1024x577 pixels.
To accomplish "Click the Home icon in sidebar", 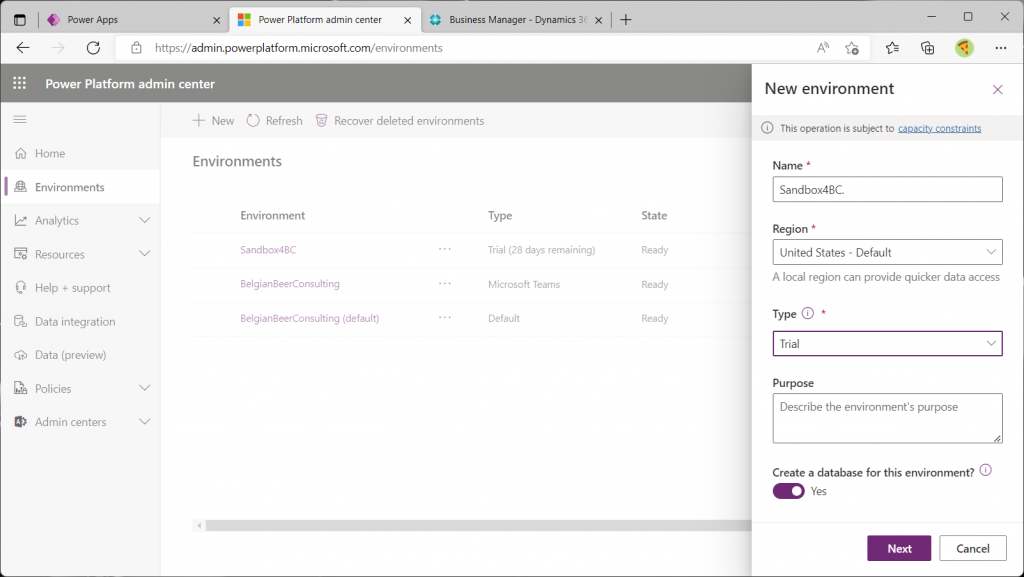I will pyautogui.click(x=21, y=153).
